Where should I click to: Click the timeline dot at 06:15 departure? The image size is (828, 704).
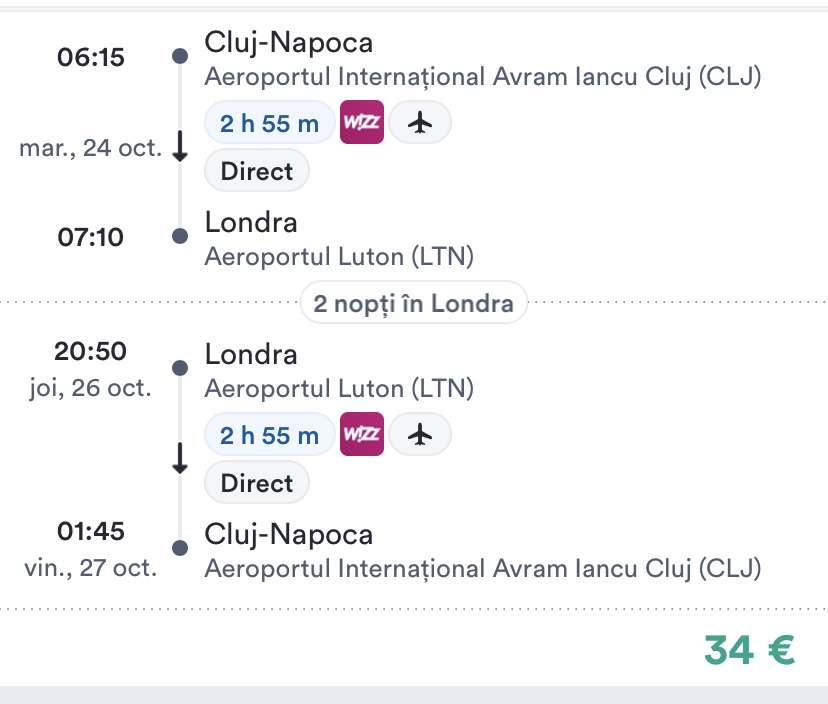(180, 56)
